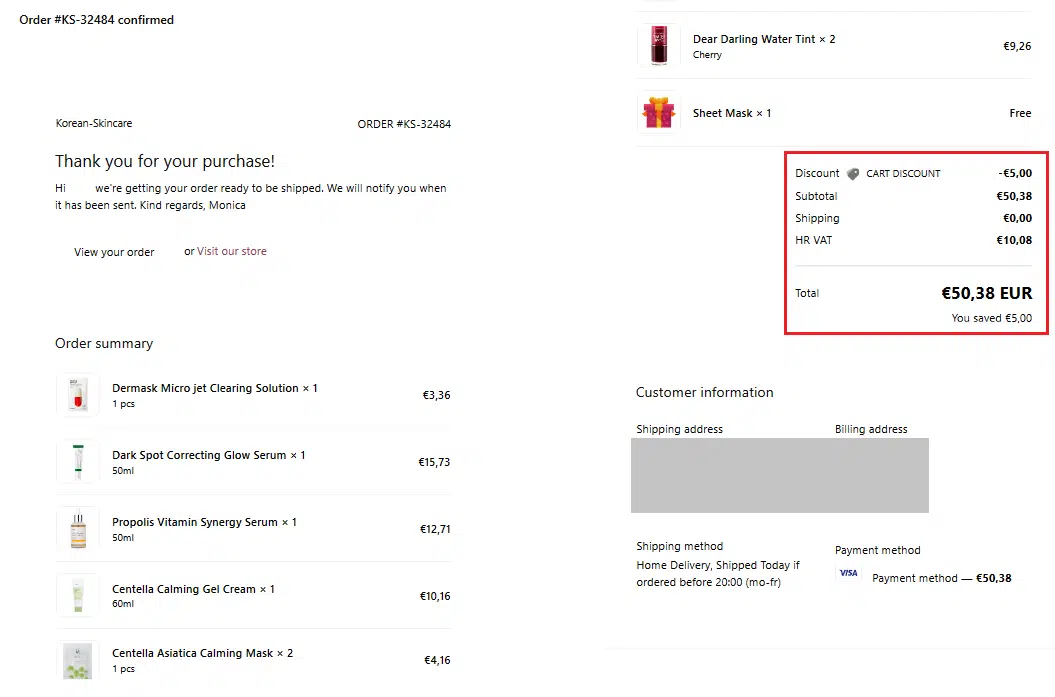This screenshot has height=697, width=1055.
Task: Click the Customer information heading
Action: pos(704,393)
